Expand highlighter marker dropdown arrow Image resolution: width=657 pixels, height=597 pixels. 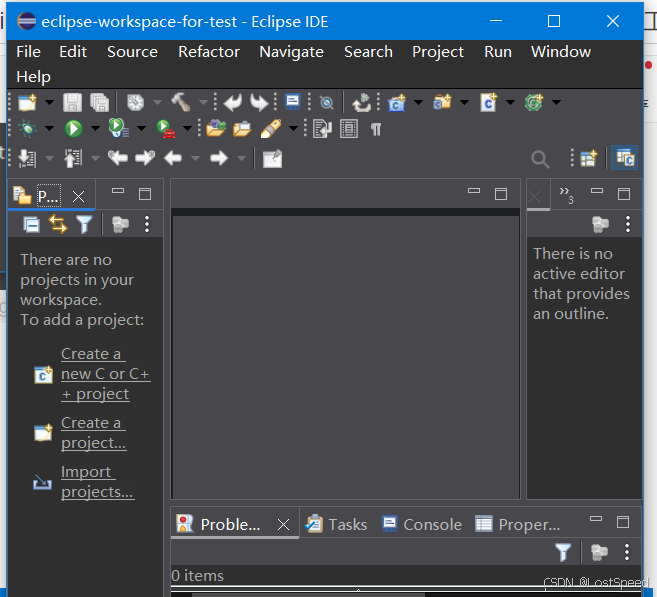point(293,129)
